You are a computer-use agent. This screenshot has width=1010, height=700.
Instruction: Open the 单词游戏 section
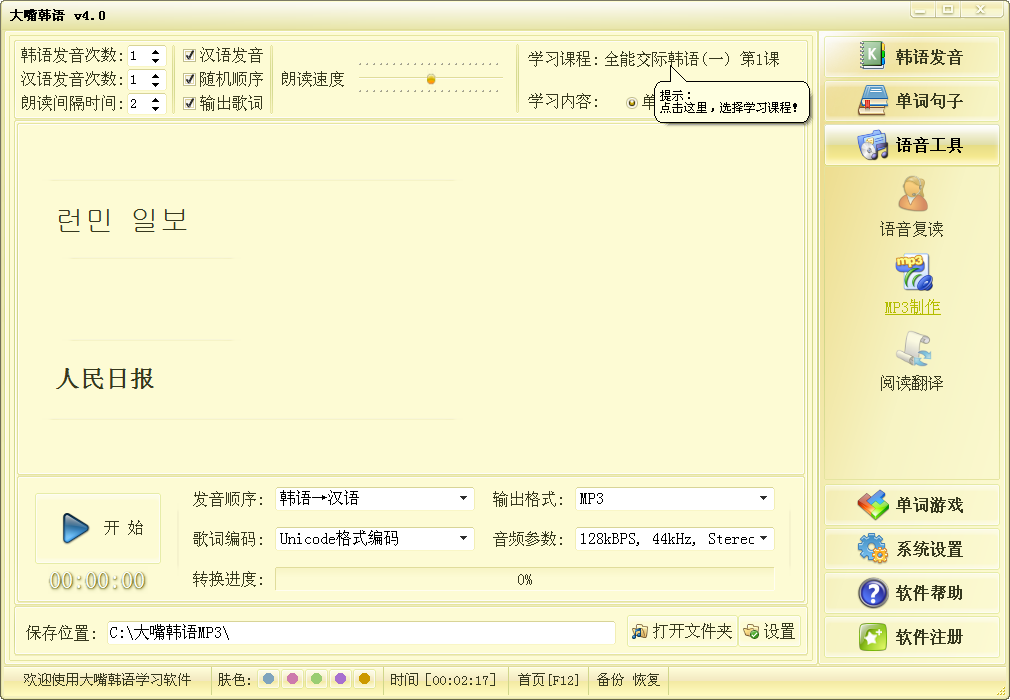[911, 505]
